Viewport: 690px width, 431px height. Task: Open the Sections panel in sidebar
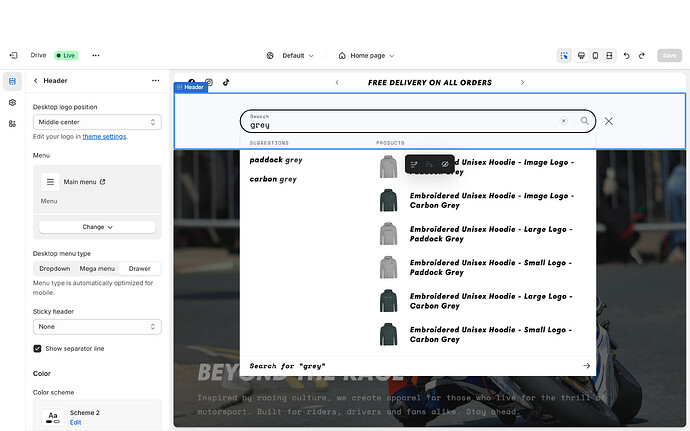(12, 81)
